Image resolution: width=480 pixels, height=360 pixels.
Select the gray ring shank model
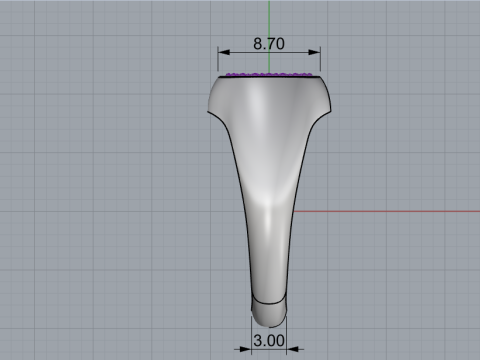click(x=269, y=201)
